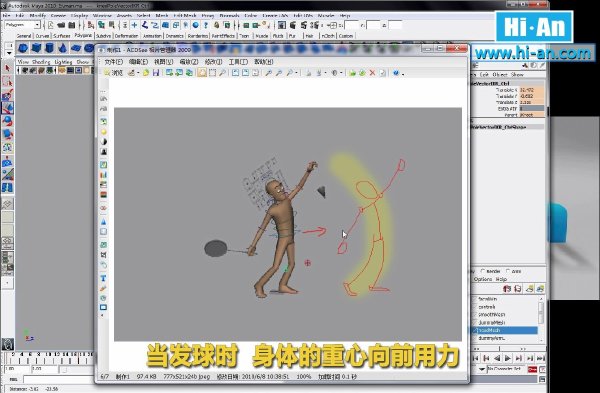The height and width of the screenshot is (393, 600).
Task: Switch to the Dynamics shelf tab
Action: click(174, 36)
